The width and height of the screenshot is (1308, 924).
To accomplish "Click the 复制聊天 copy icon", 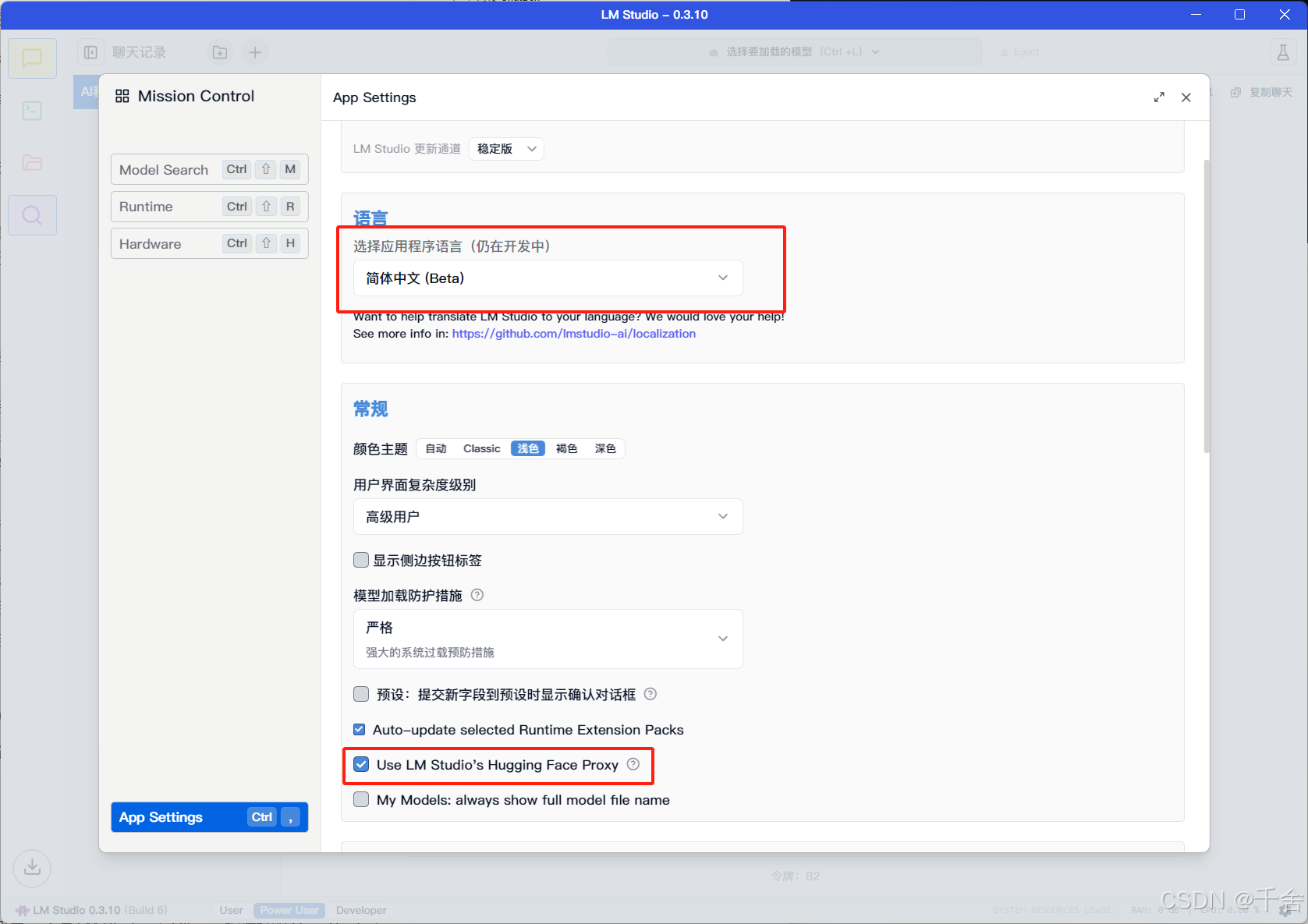I will pos(1235,92).
